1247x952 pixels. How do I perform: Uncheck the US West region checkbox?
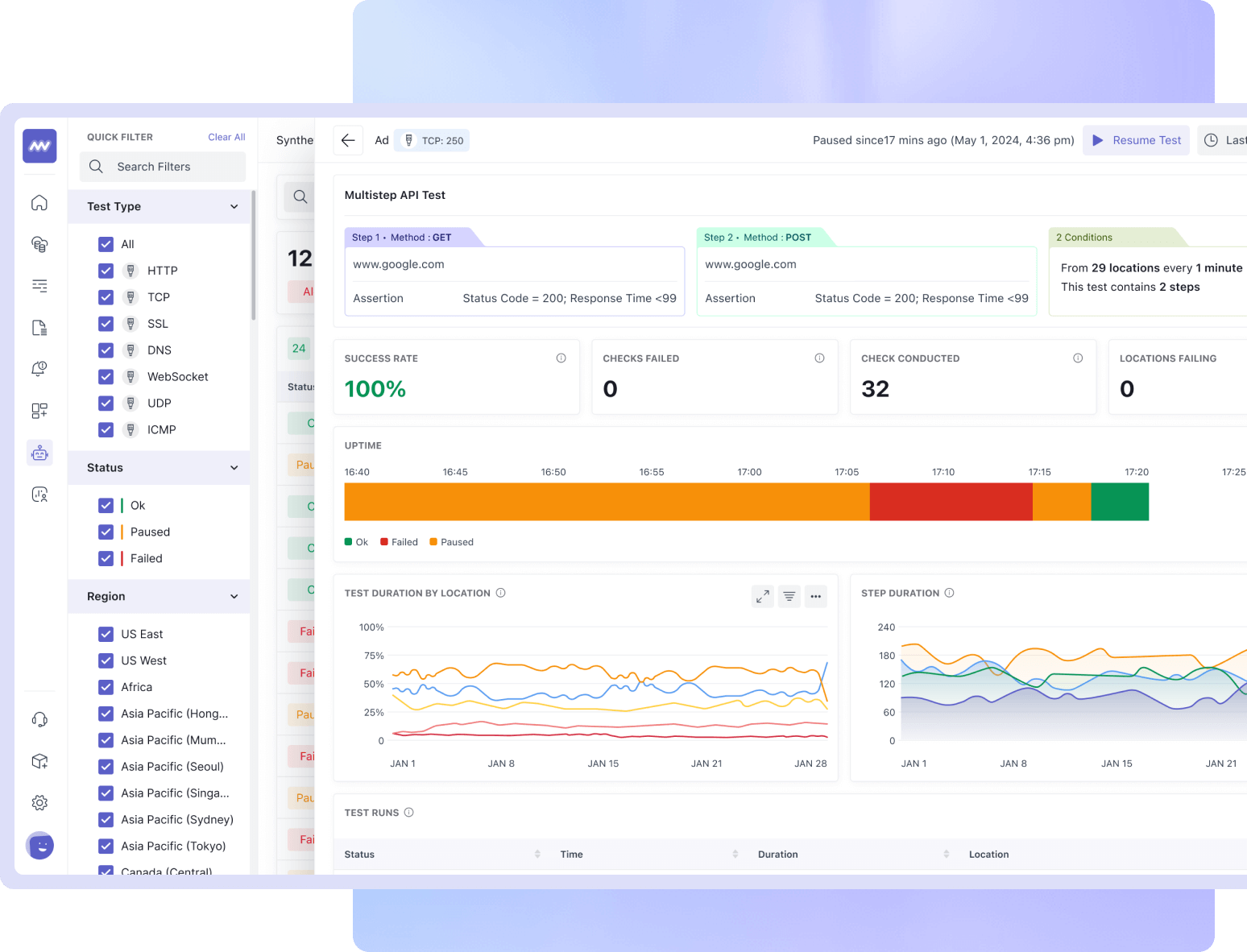pyautogui.click(x=106, y=660)
